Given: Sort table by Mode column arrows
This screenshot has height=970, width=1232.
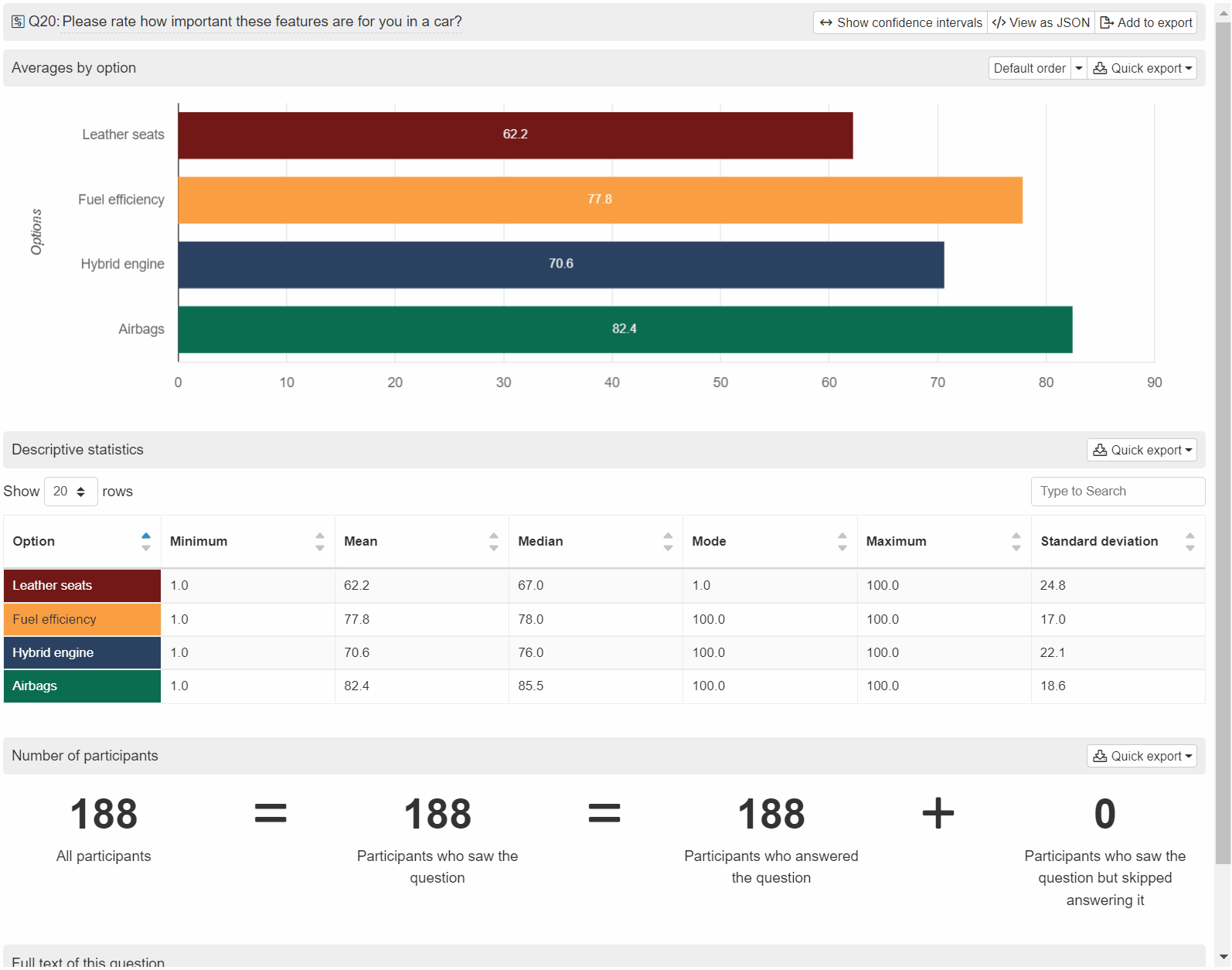Looking at the screenshot, I should [842, 542].
